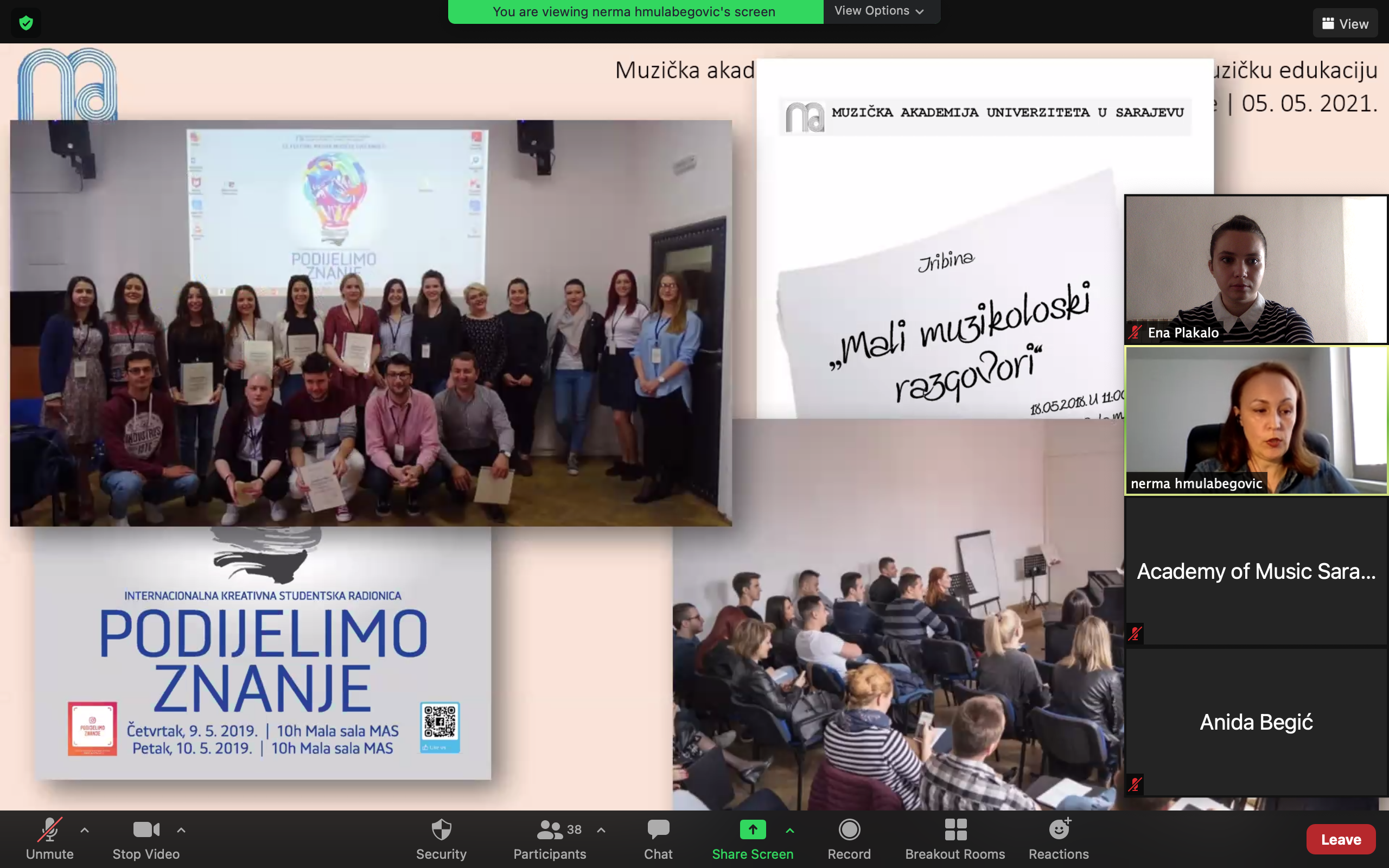Expand video settings arrow next to Stop Video
This screenshot has width=1389, height=868.
click(x=181, y=829)
